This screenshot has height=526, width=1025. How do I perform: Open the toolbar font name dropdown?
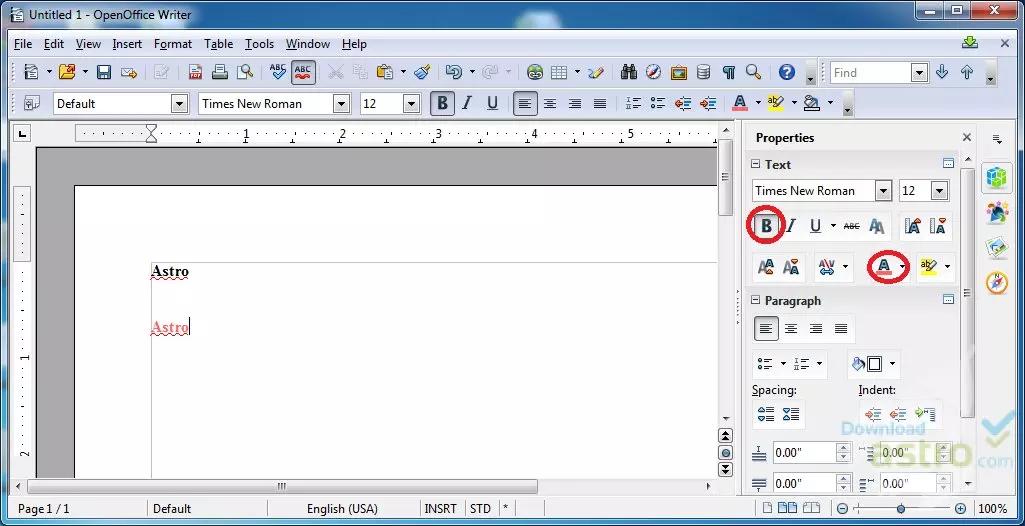click(x=341, y=103)
